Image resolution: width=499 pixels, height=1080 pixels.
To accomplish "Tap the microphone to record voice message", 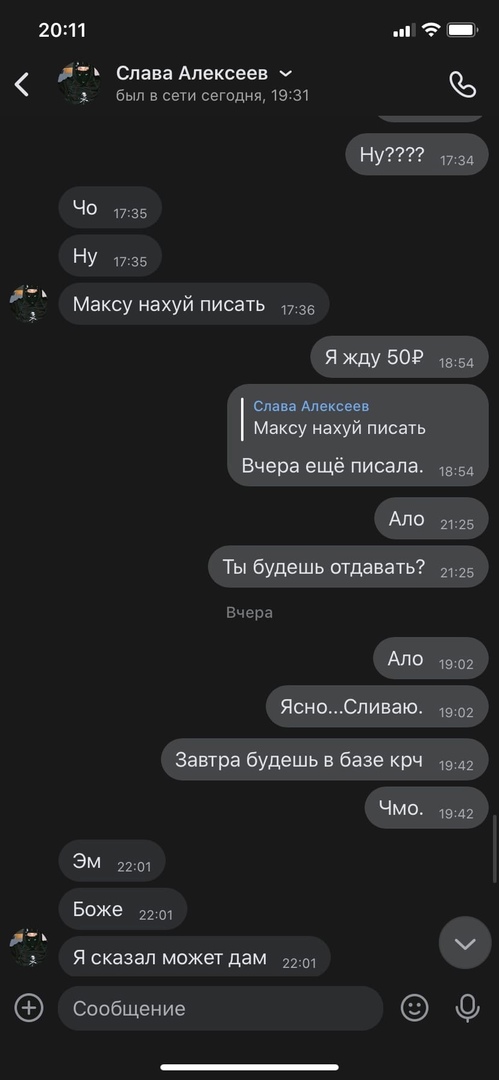I will click(x=467, y=1008).
